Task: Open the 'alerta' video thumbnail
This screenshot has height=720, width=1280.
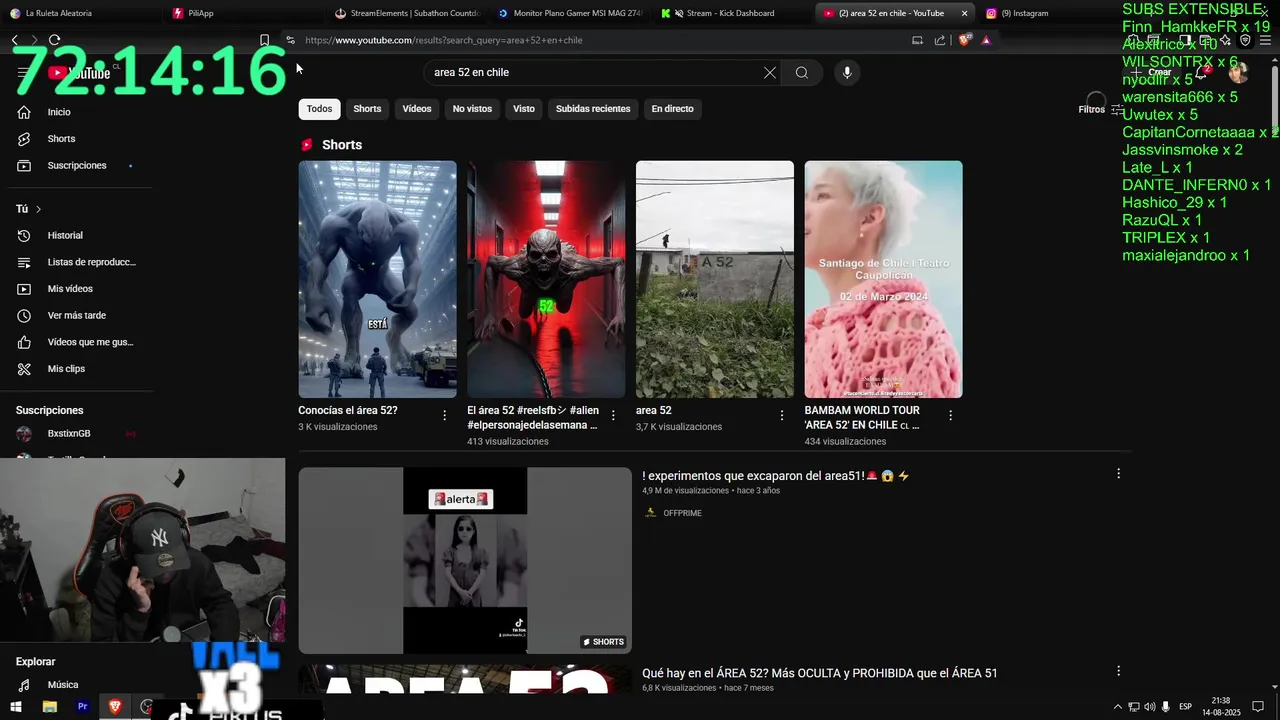Action: coord(465,560)
